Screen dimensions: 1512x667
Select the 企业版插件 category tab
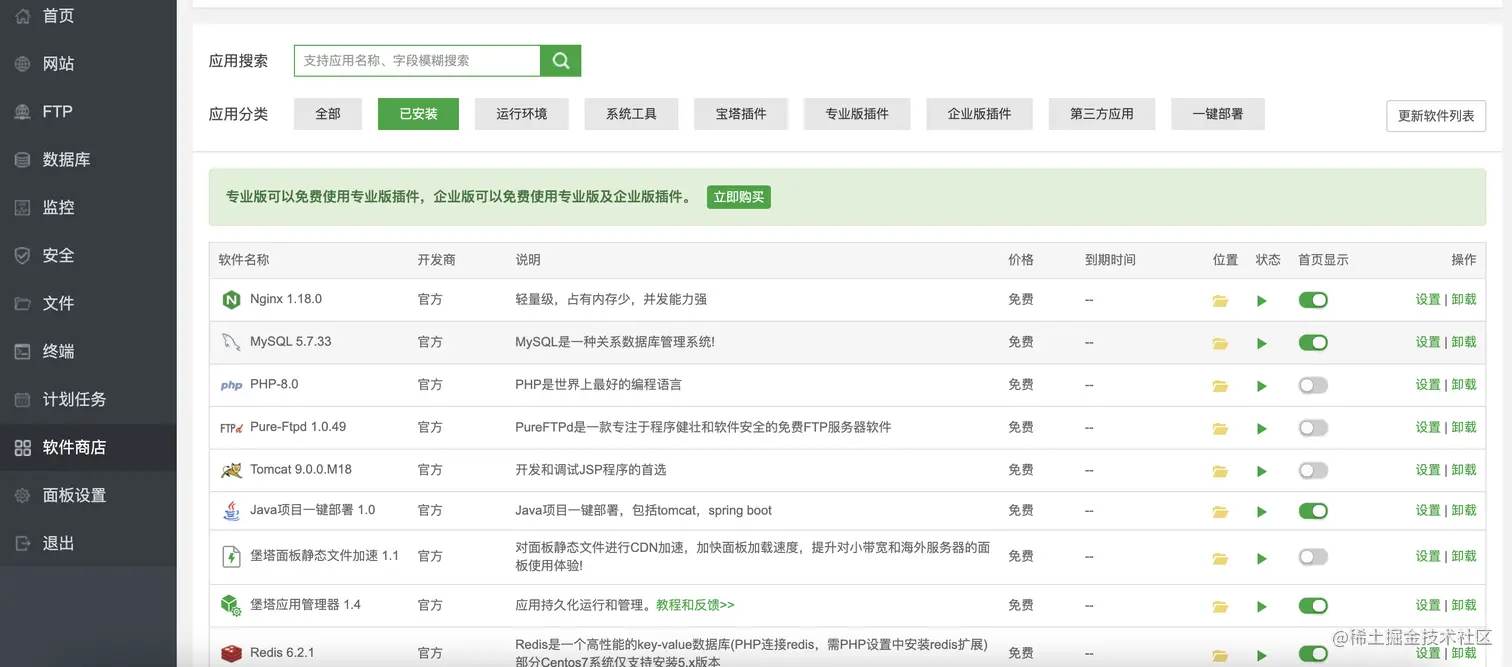click(x=980, y=114)
